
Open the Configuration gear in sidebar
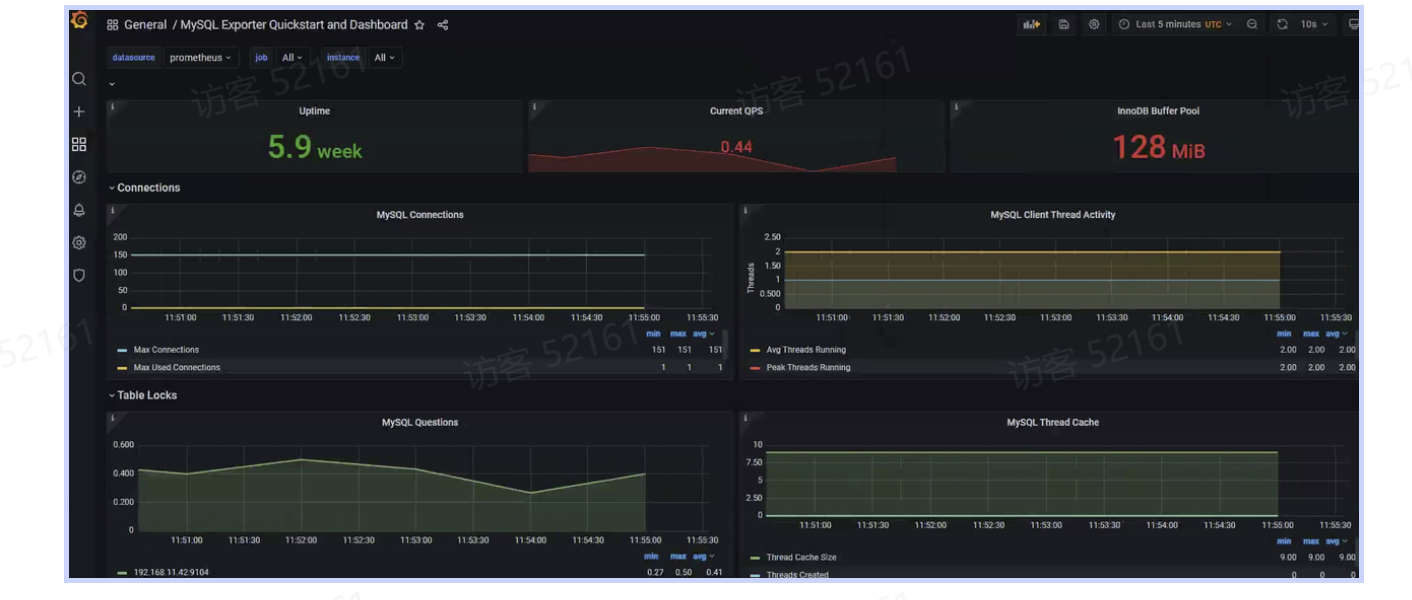pos(79,242)
